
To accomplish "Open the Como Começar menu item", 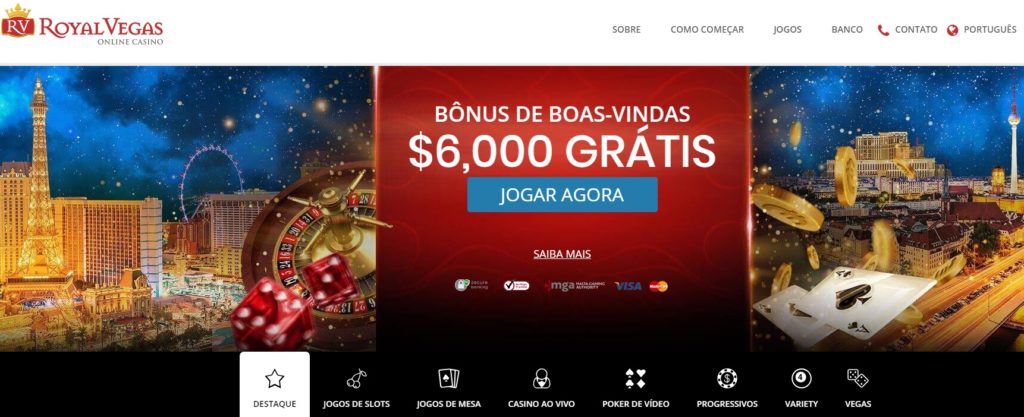I will point(707,29).
